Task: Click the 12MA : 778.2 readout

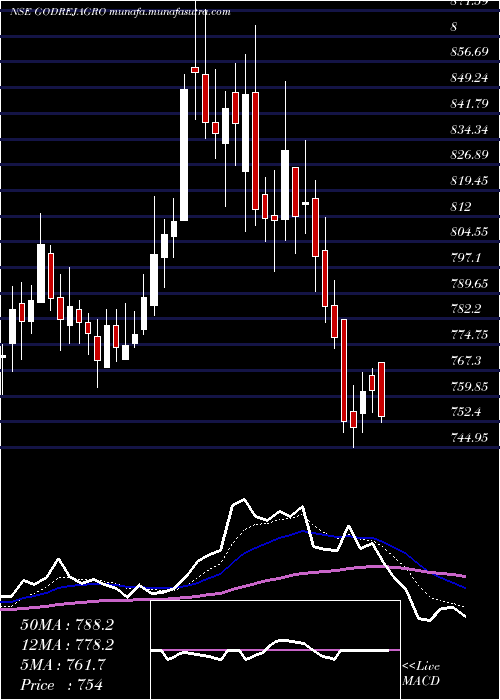Action: (67, 645)
